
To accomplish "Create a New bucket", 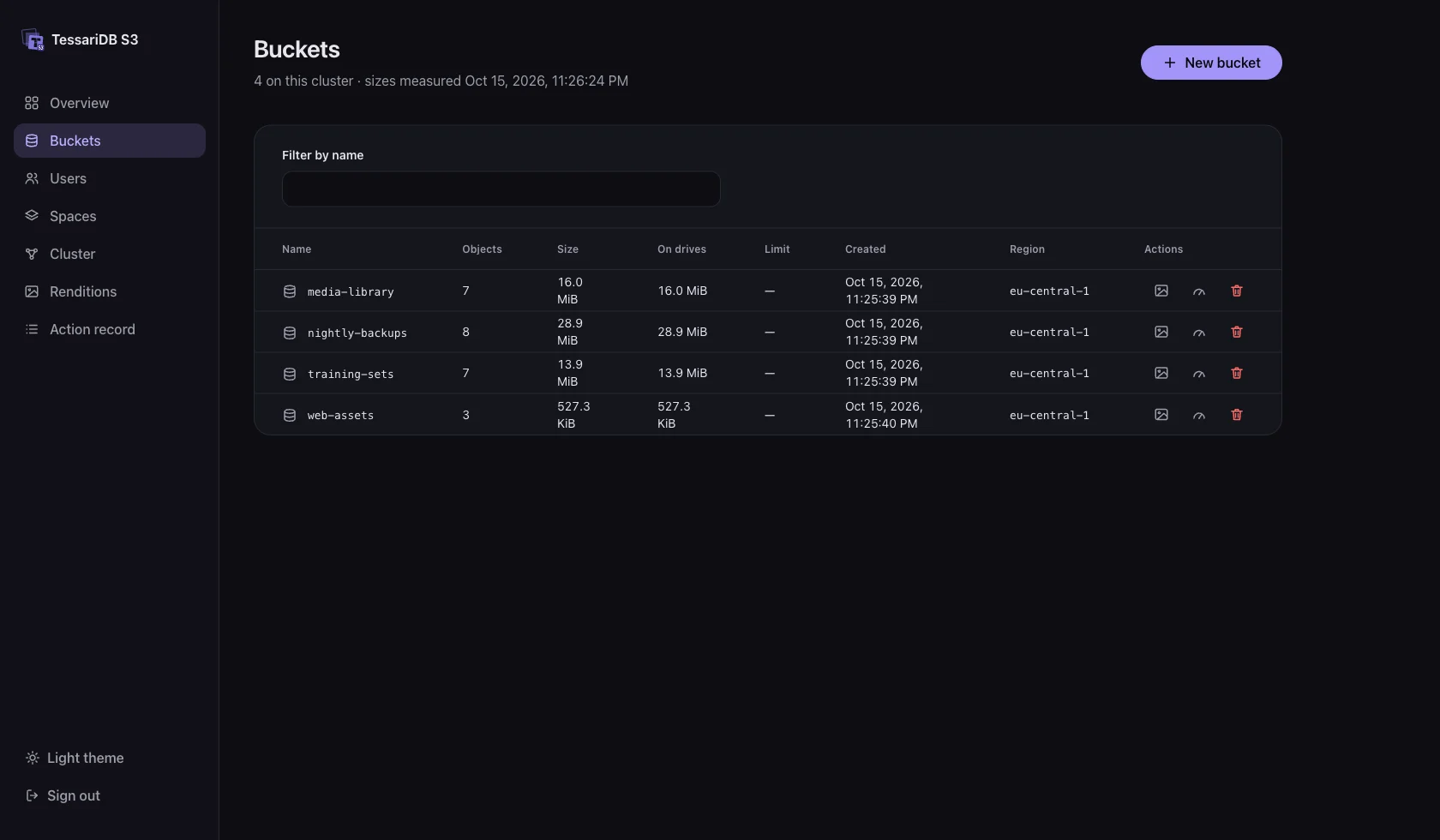I will coord(1211,63).
